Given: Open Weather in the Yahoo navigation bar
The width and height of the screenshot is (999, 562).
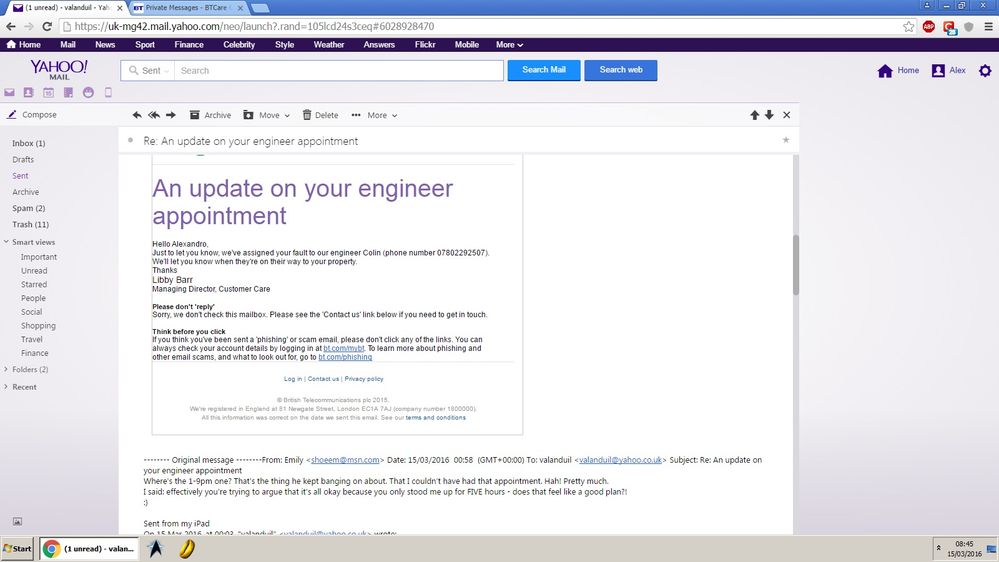Looking at the screenshot, I should pyautogui.click(x=329, y=45).
